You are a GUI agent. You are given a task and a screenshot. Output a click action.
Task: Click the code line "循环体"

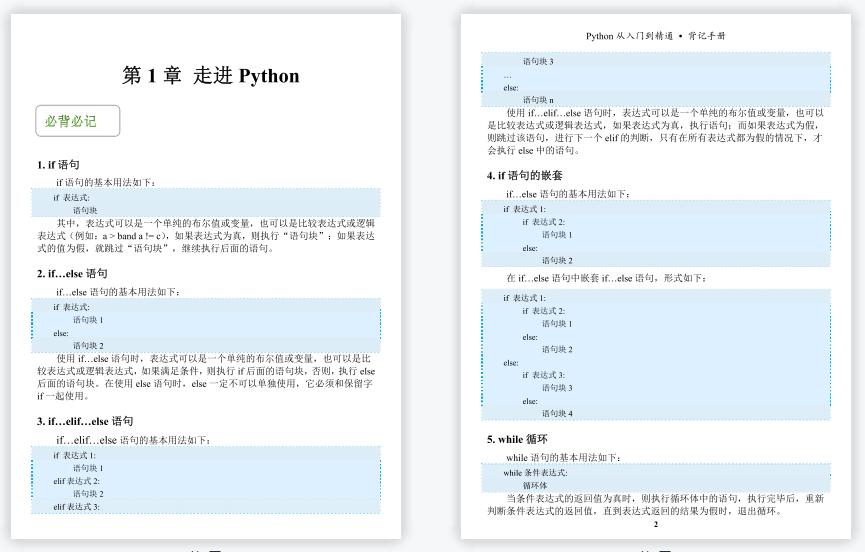[535, 485]
